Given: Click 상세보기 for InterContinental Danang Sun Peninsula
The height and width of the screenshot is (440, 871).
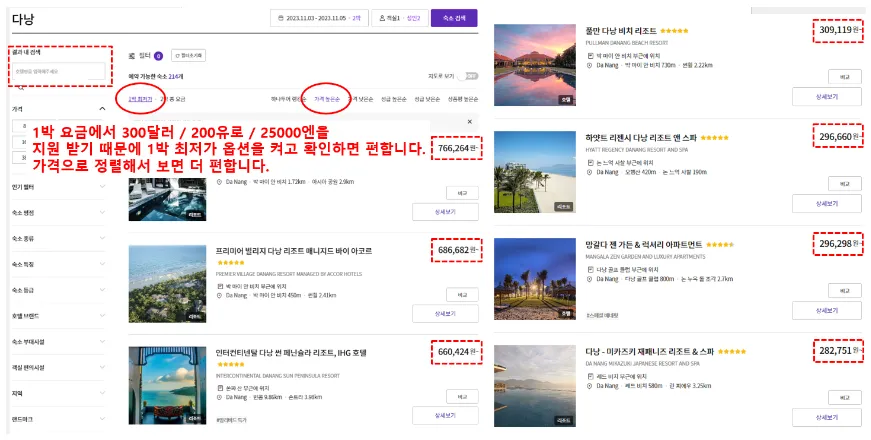Looking at the screenshot, I should (445, 415).
